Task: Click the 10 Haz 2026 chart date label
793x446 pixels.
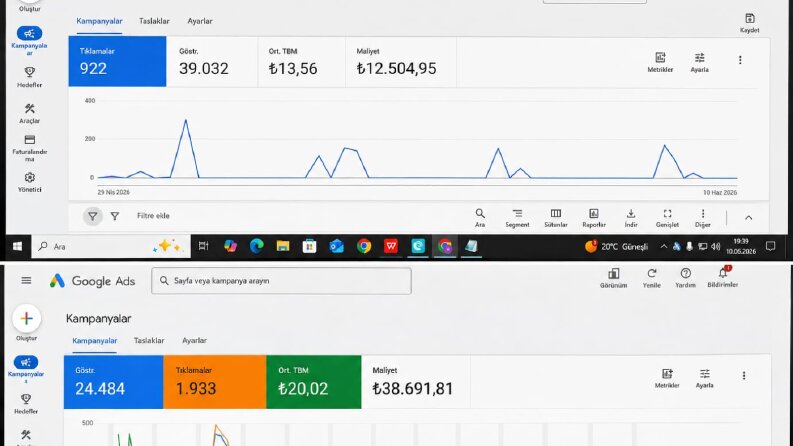Action: click(x=720, y=193)
